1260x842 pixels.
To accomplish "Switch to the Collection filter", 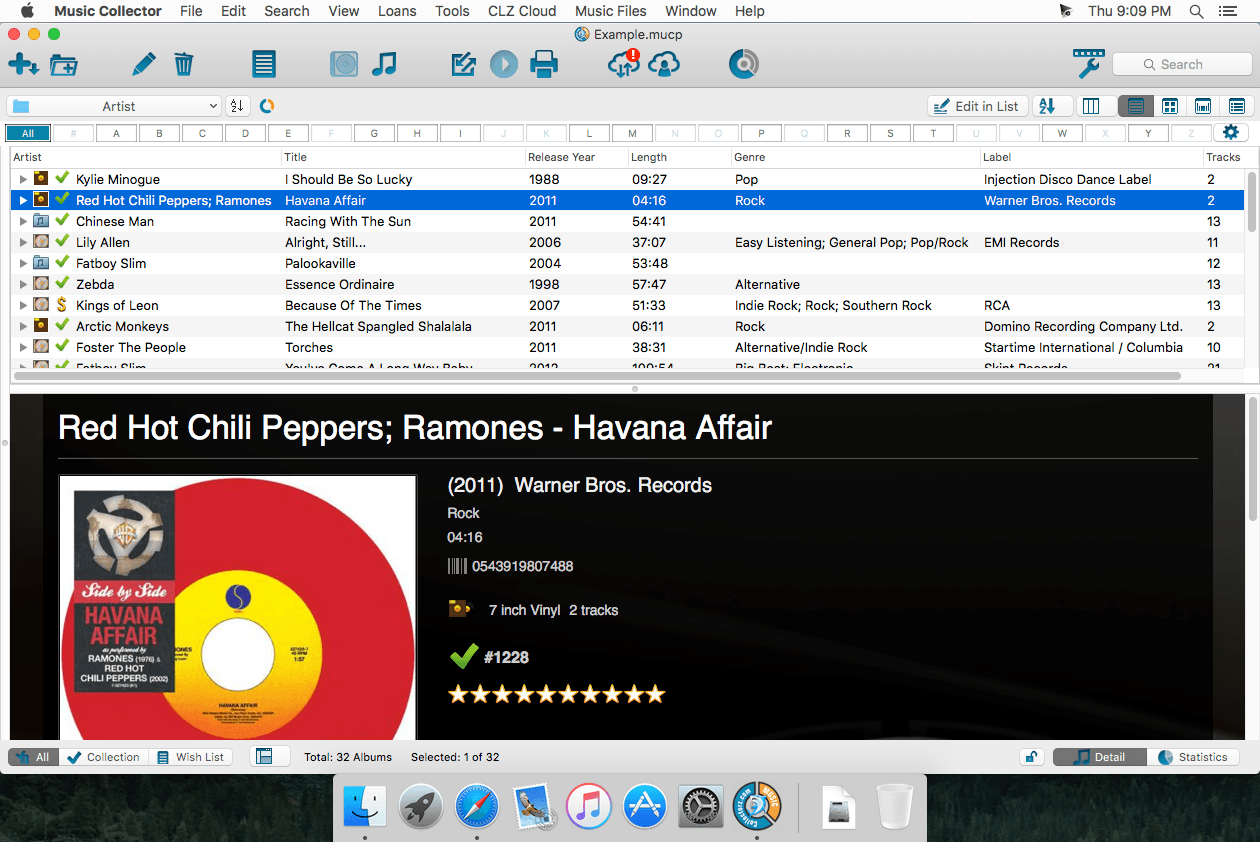I will point(103,757).
